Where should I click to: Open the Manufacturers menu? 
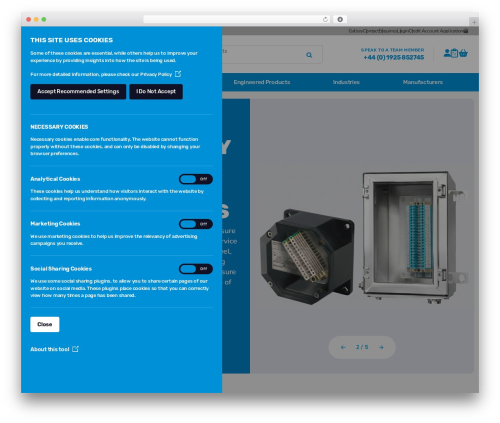tap(423, 82)
